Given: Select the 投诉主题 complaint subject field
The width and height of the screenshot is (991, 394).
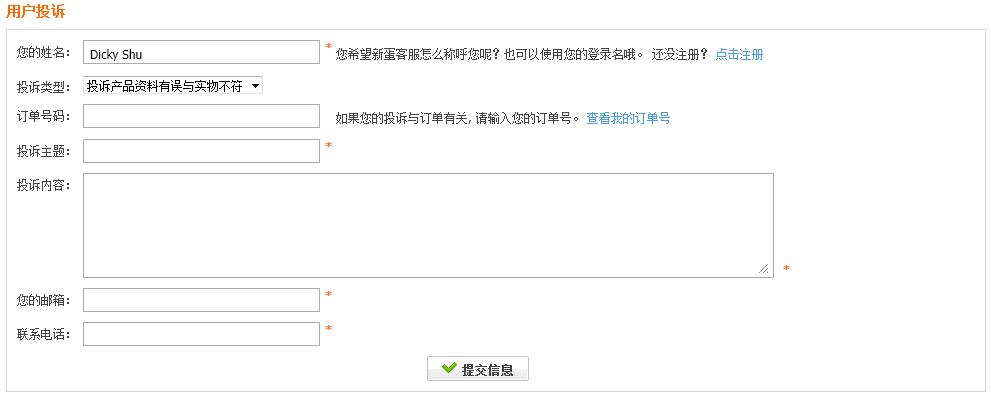Looking at the screenshot, I should click(x=202, y=151).
